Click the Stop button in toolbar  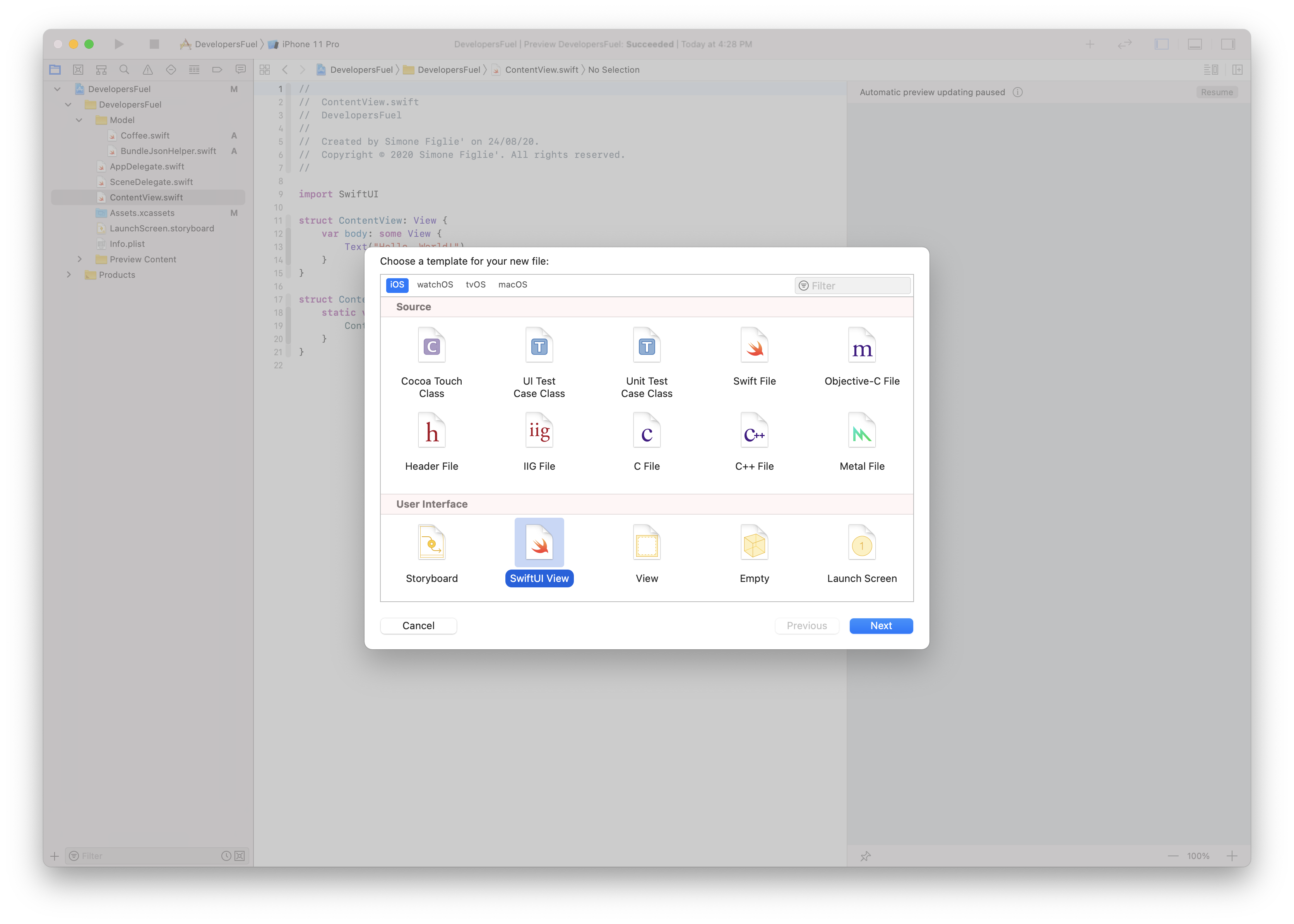click(x=154, y=44)
